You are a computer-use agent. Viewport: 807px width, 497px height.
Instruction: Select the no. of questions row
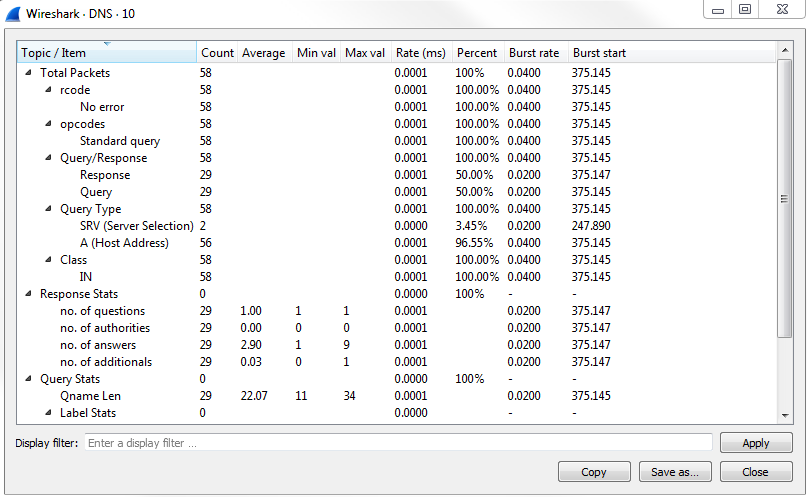point(396,310)
